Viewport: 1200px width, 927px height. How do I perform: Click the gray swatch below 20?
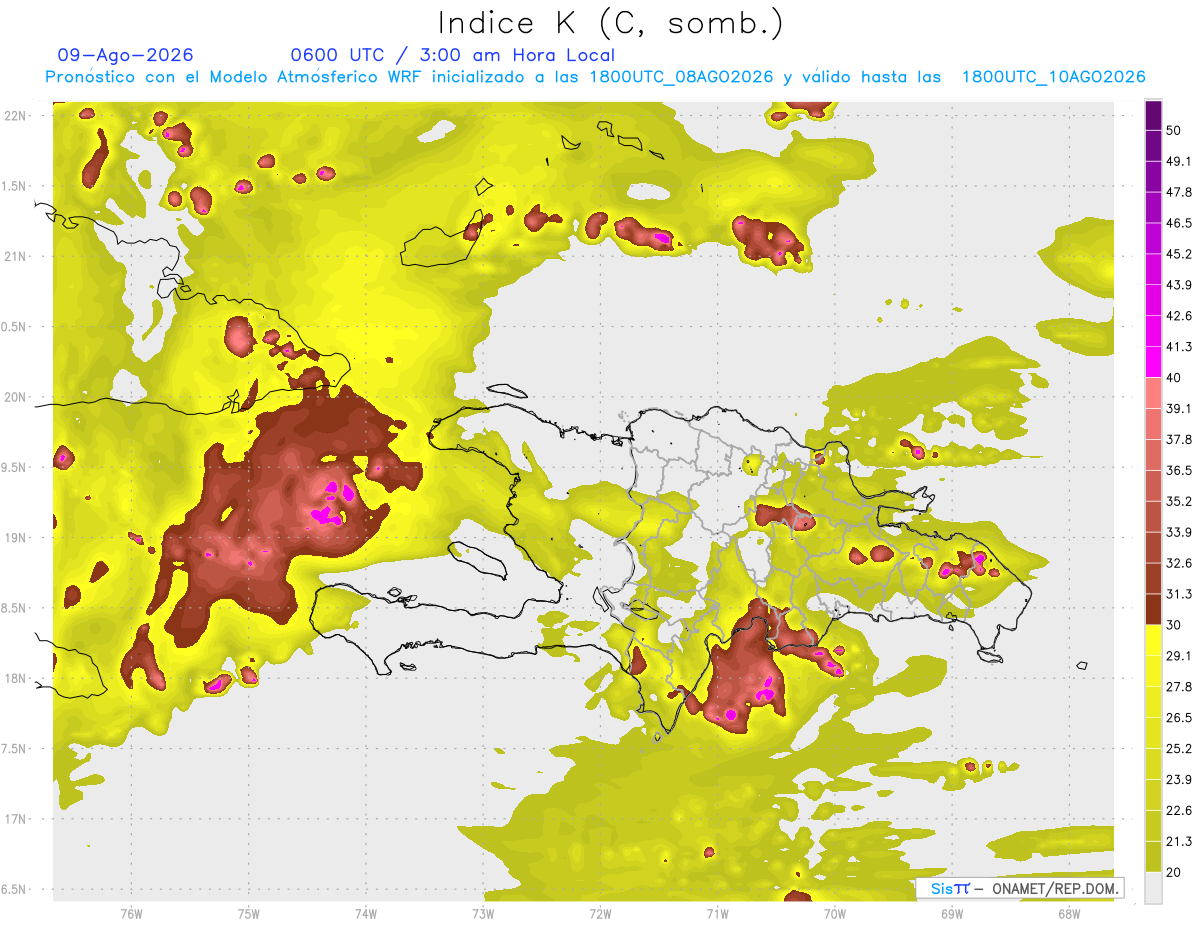click(x=1153, y=888)
